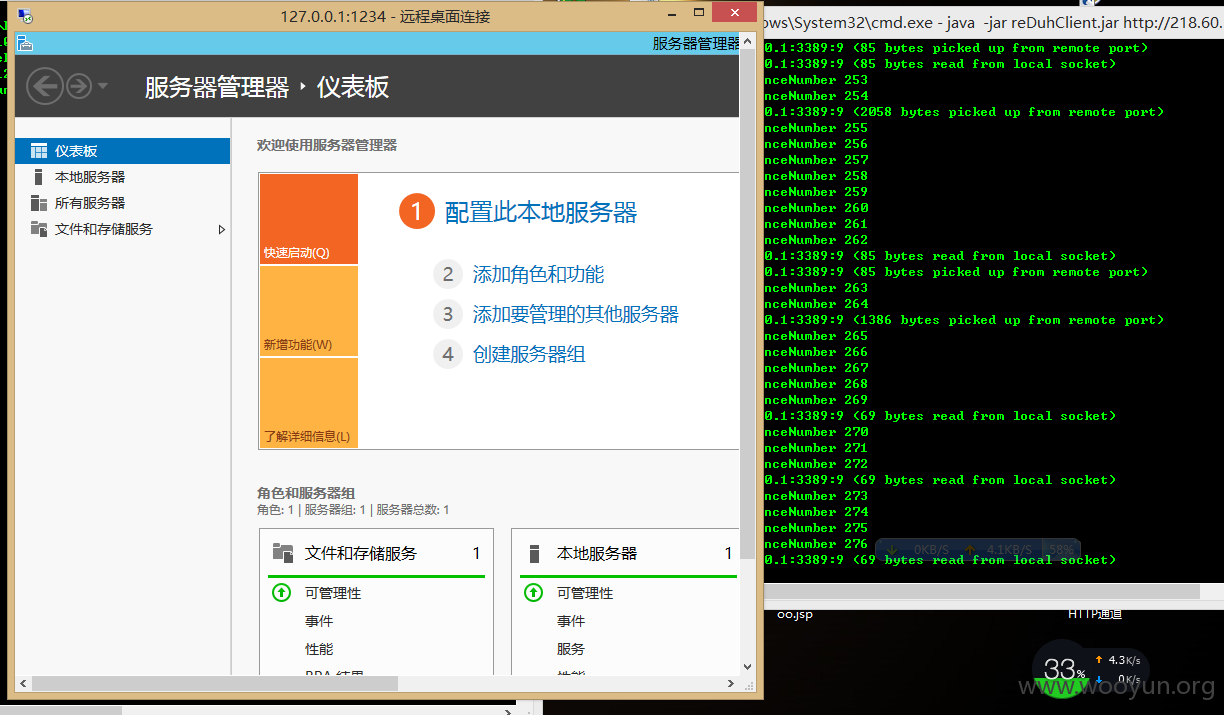The width and height of the screenshot is (1224, 715).
Task: Click the 文件和存储服务 folder icon in sidebar
Action: pyautogui.click(x=39, y=229)
